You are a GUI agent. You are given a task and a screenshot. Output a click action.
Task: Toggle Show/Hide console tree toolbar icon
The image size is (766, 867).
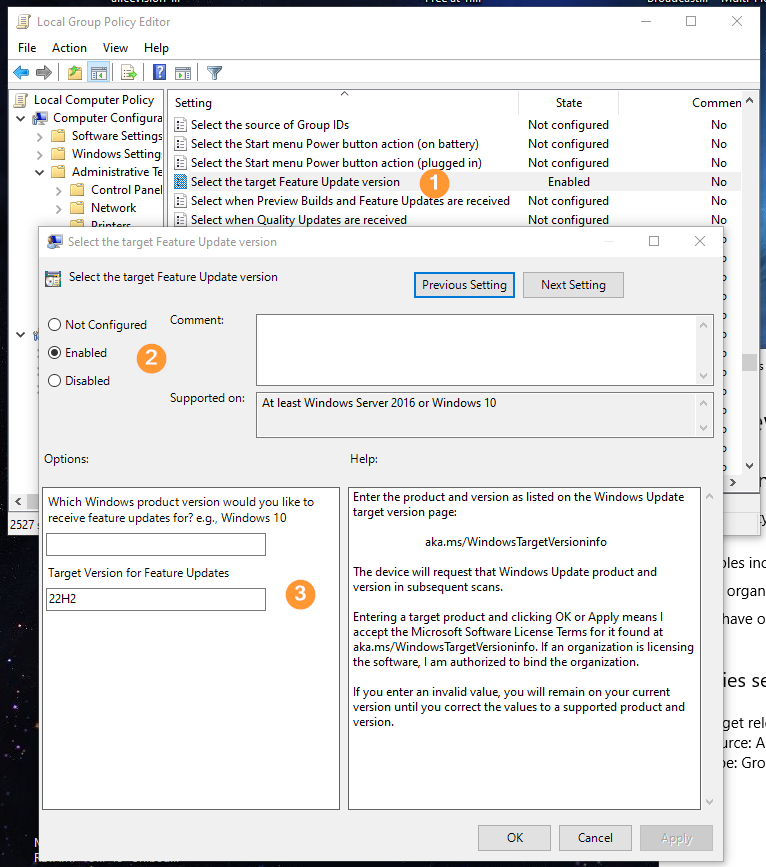click(99, 72)
